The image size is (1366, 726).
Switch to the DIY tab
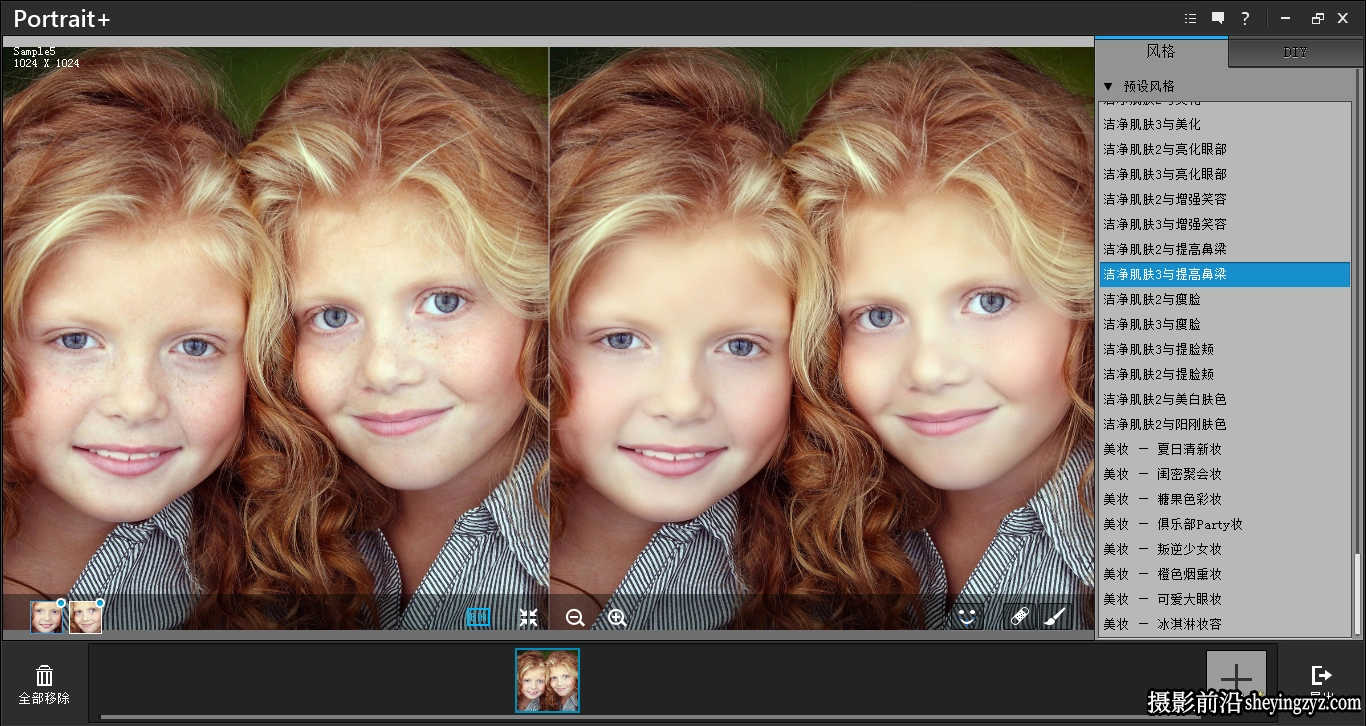click(1295, 52)
